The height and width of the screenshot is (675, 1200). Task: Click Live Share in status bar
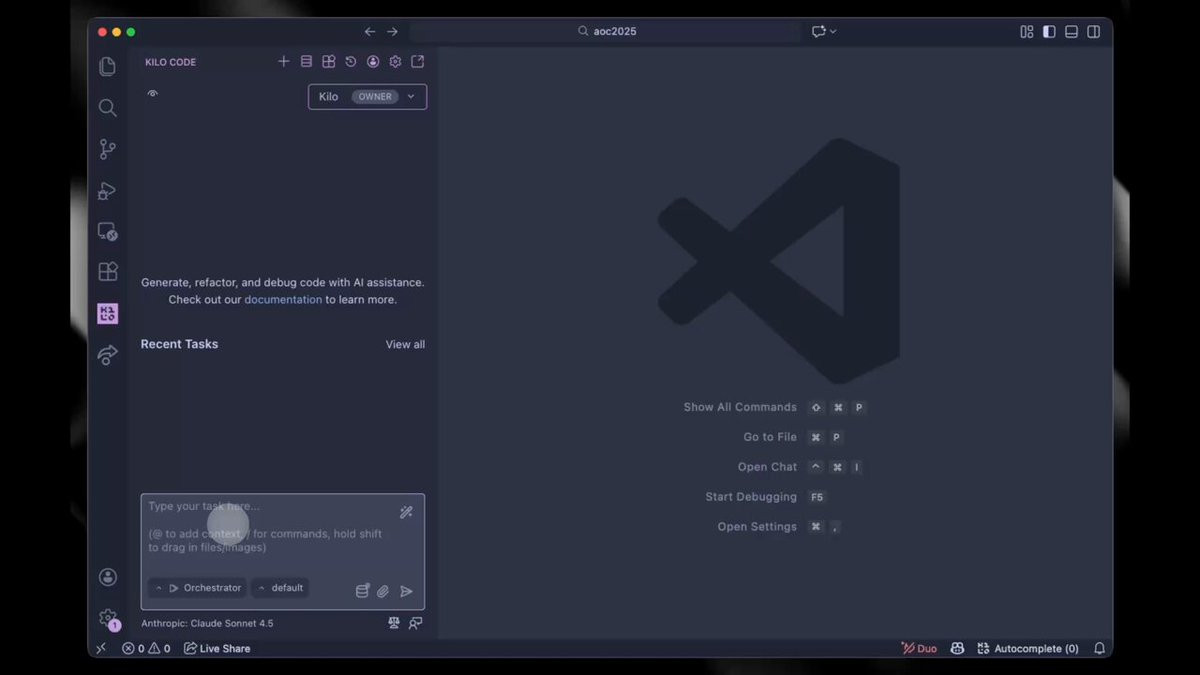217,648
